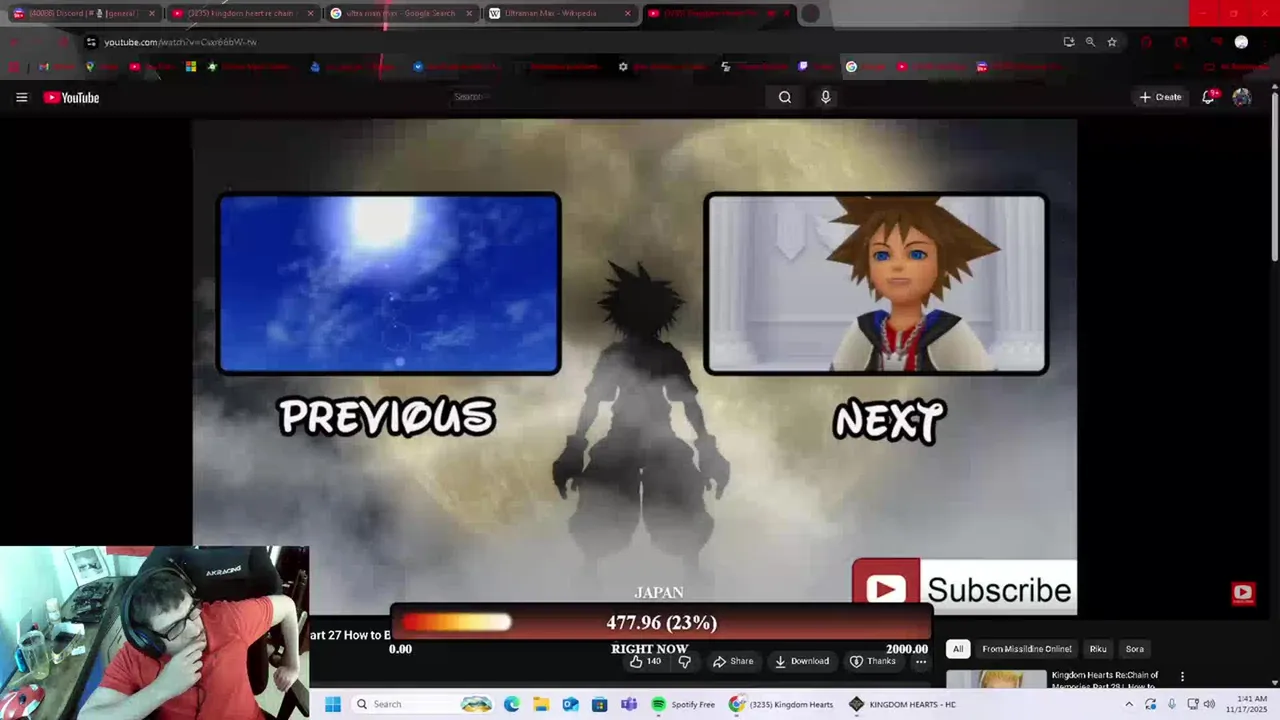1280x720 pixels.
Task: Switch to Spotify Free in the taskbar
Action: [x=684, y=704]
